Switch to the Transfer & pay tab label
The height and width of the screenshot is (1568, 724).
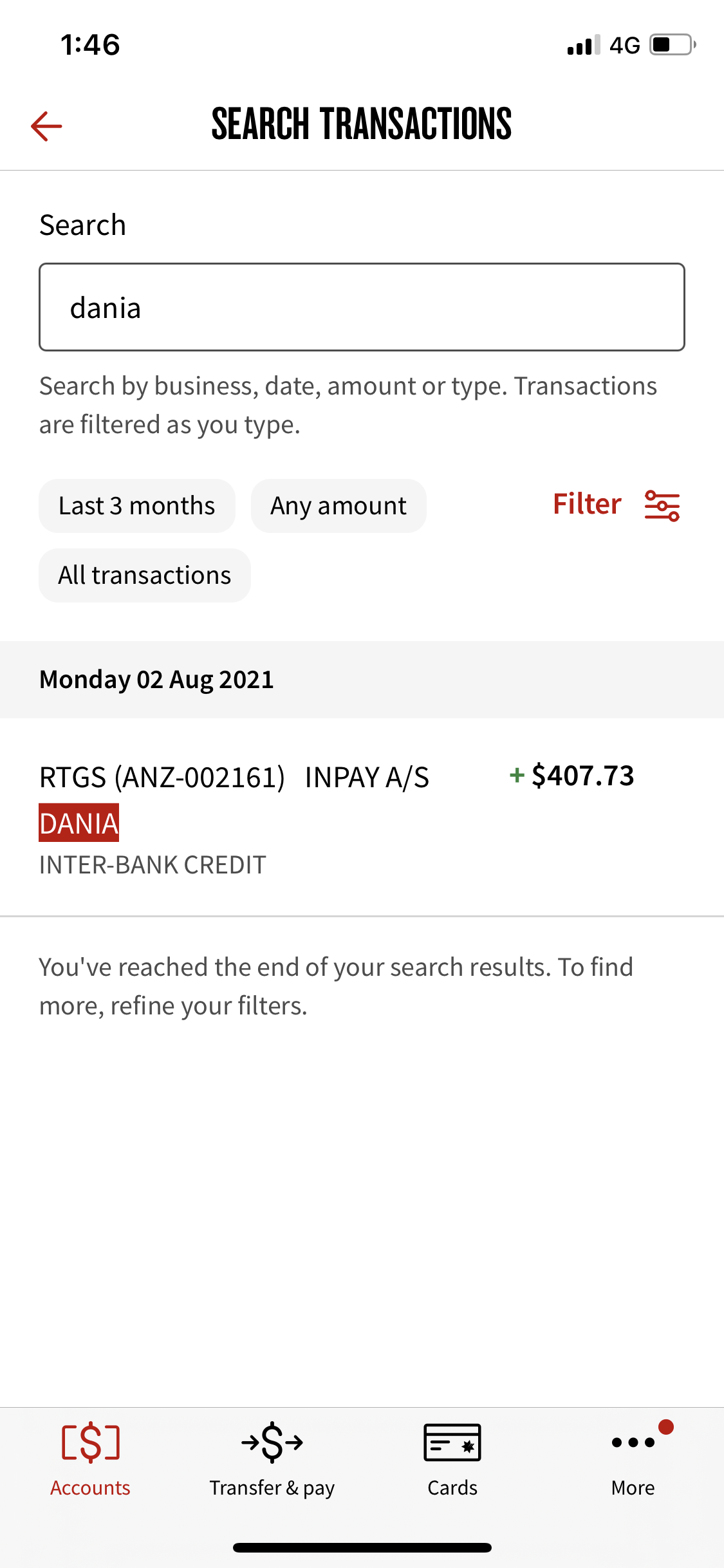click(x=272, y=1488)
